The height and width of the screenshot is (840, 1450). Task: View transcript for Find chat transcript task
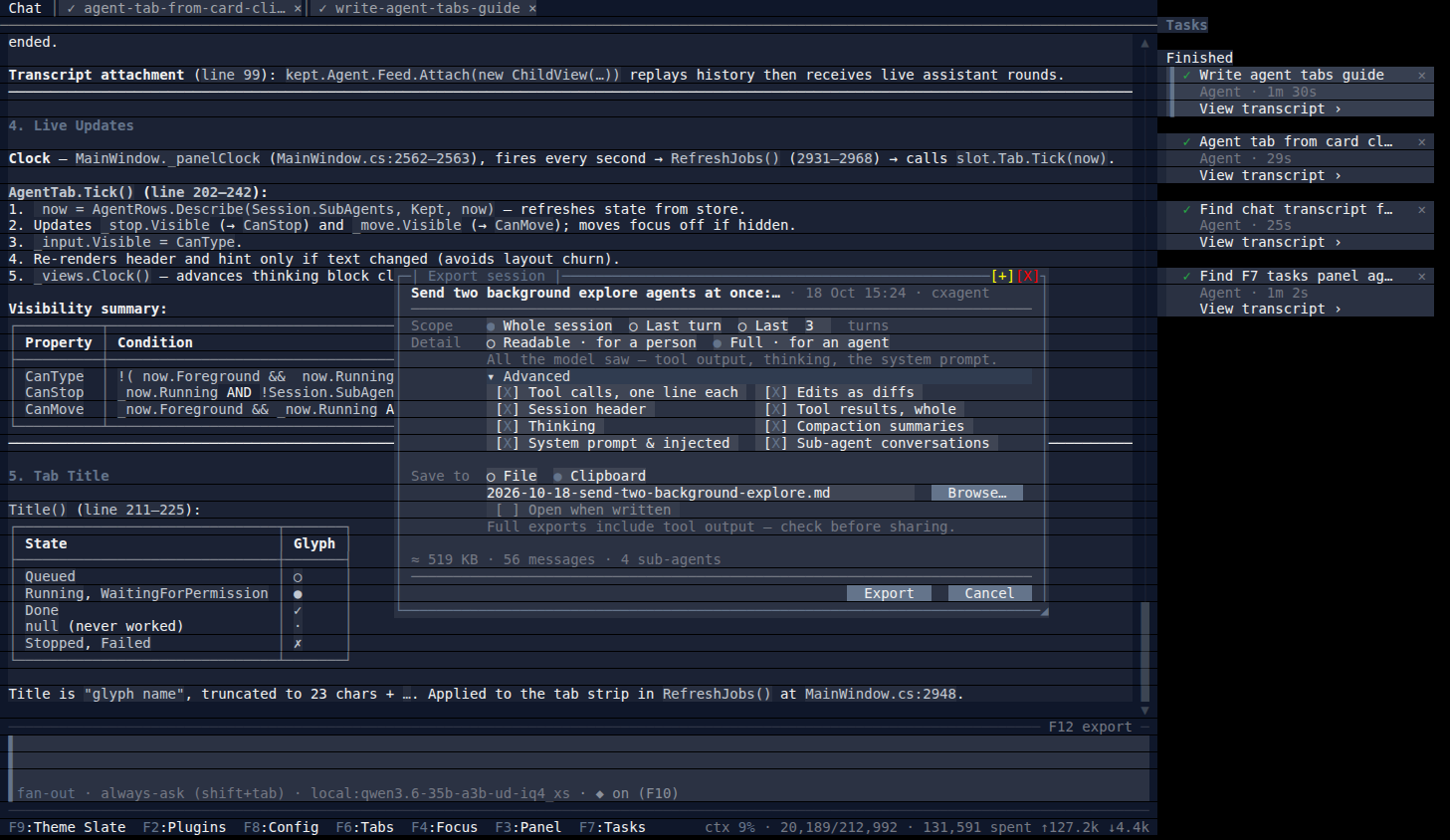pyautogui.click(x=1270, y=242)
